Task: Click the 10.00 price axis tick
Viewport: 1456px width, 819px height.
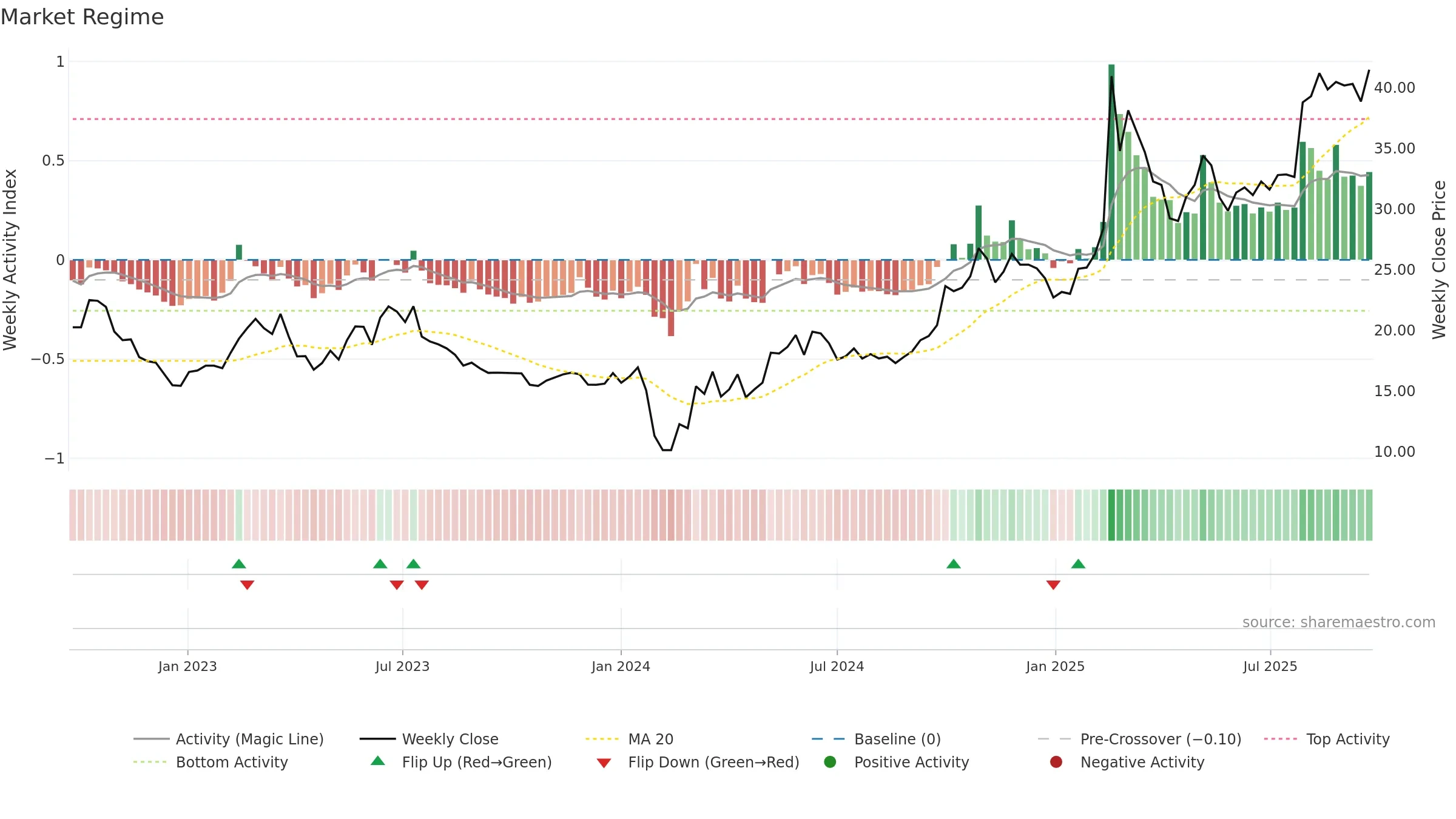Action: tap(1394, 452)
